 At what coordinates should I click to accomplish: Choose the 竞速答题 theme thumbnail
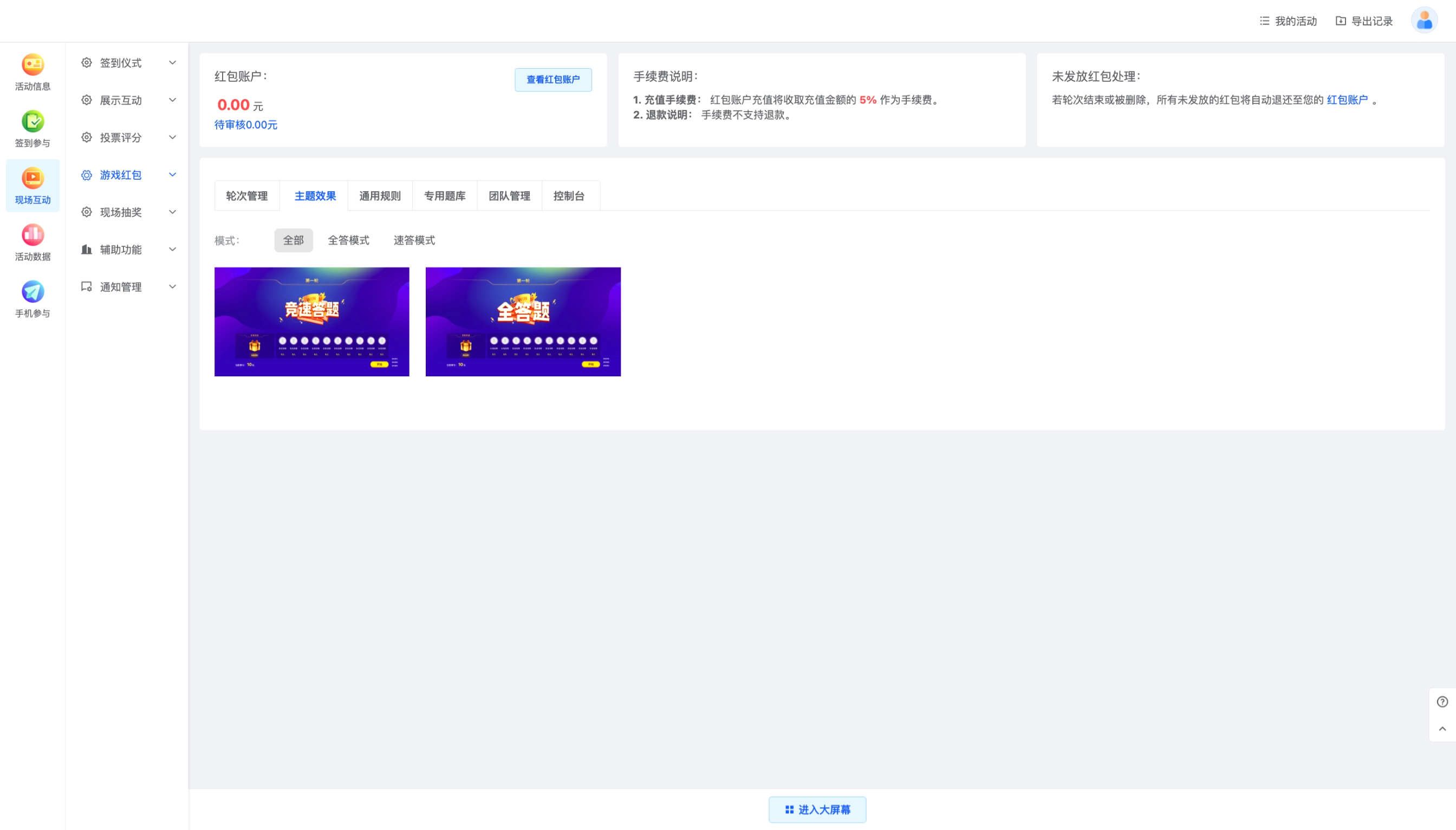311,322
